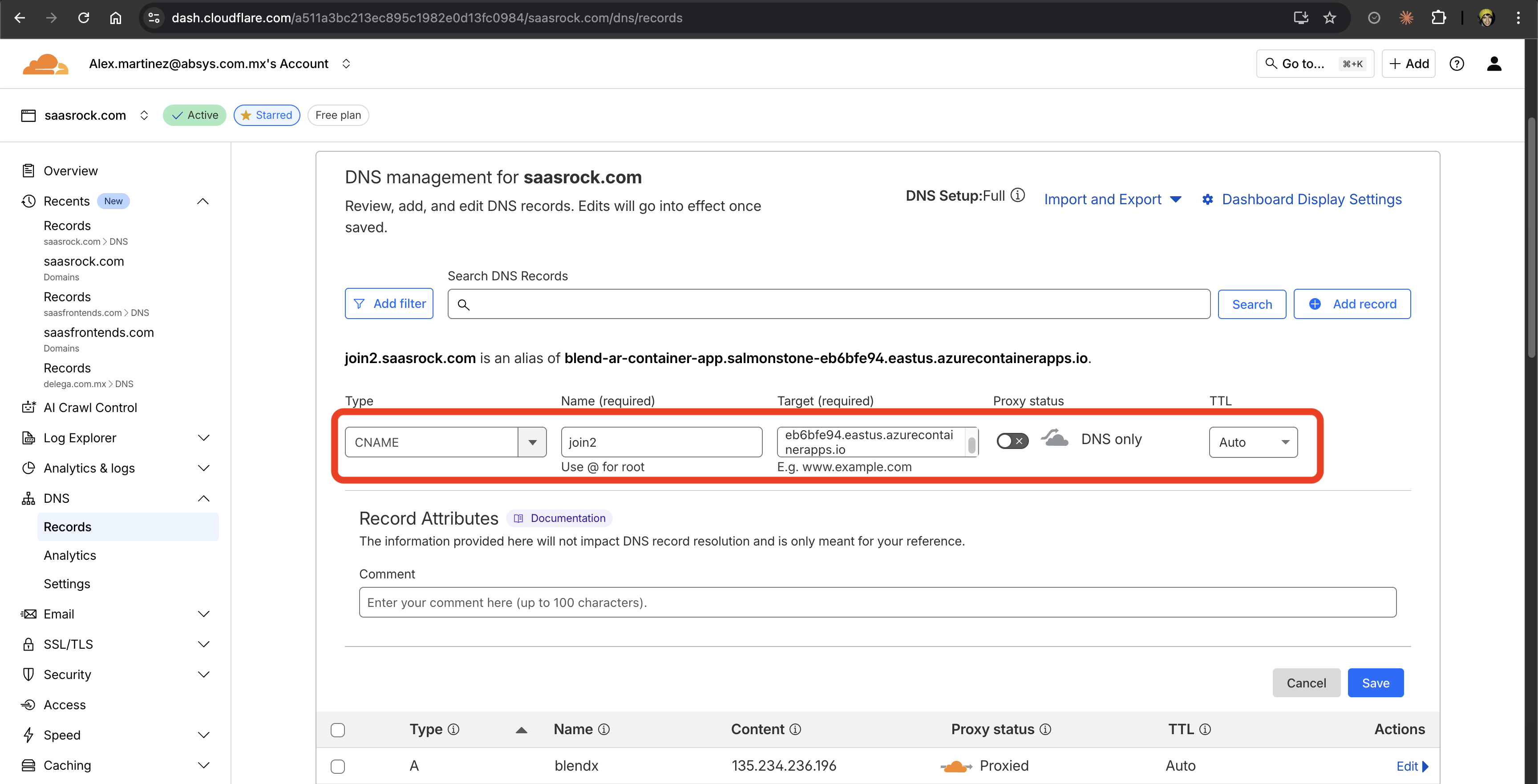Click the browser extensions puzzle icon
1538x784 pixels.
[x=1439, y=17]
